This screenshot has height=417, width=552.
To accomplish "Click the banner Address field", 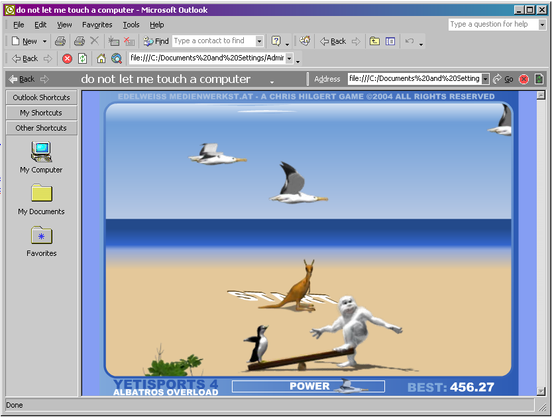I will (x=415, y=79).
